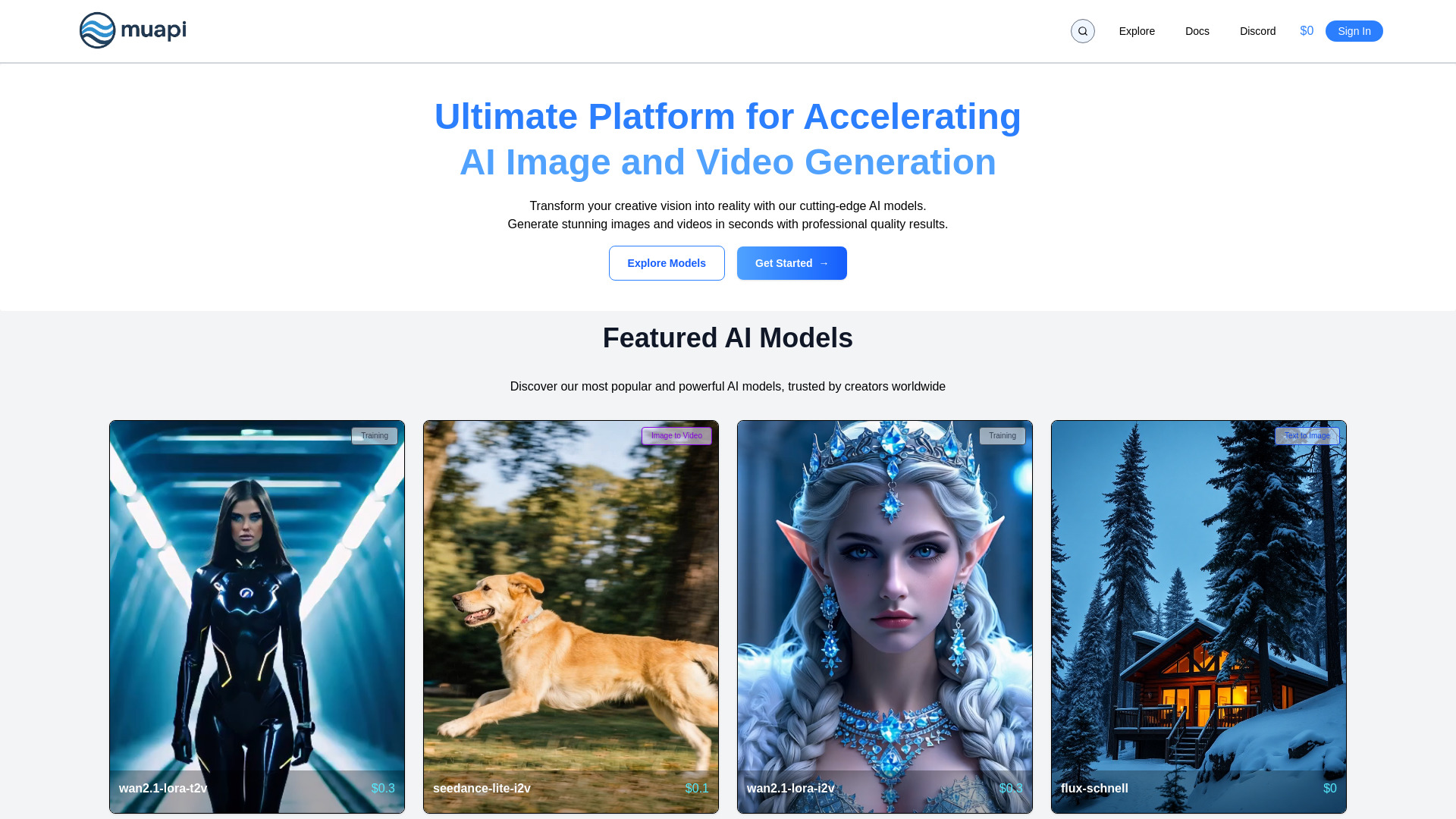1456x819 pixels.
Task: Click the flux-schnell model name label
Action: pyautogui.click(x=1094, y=789)
